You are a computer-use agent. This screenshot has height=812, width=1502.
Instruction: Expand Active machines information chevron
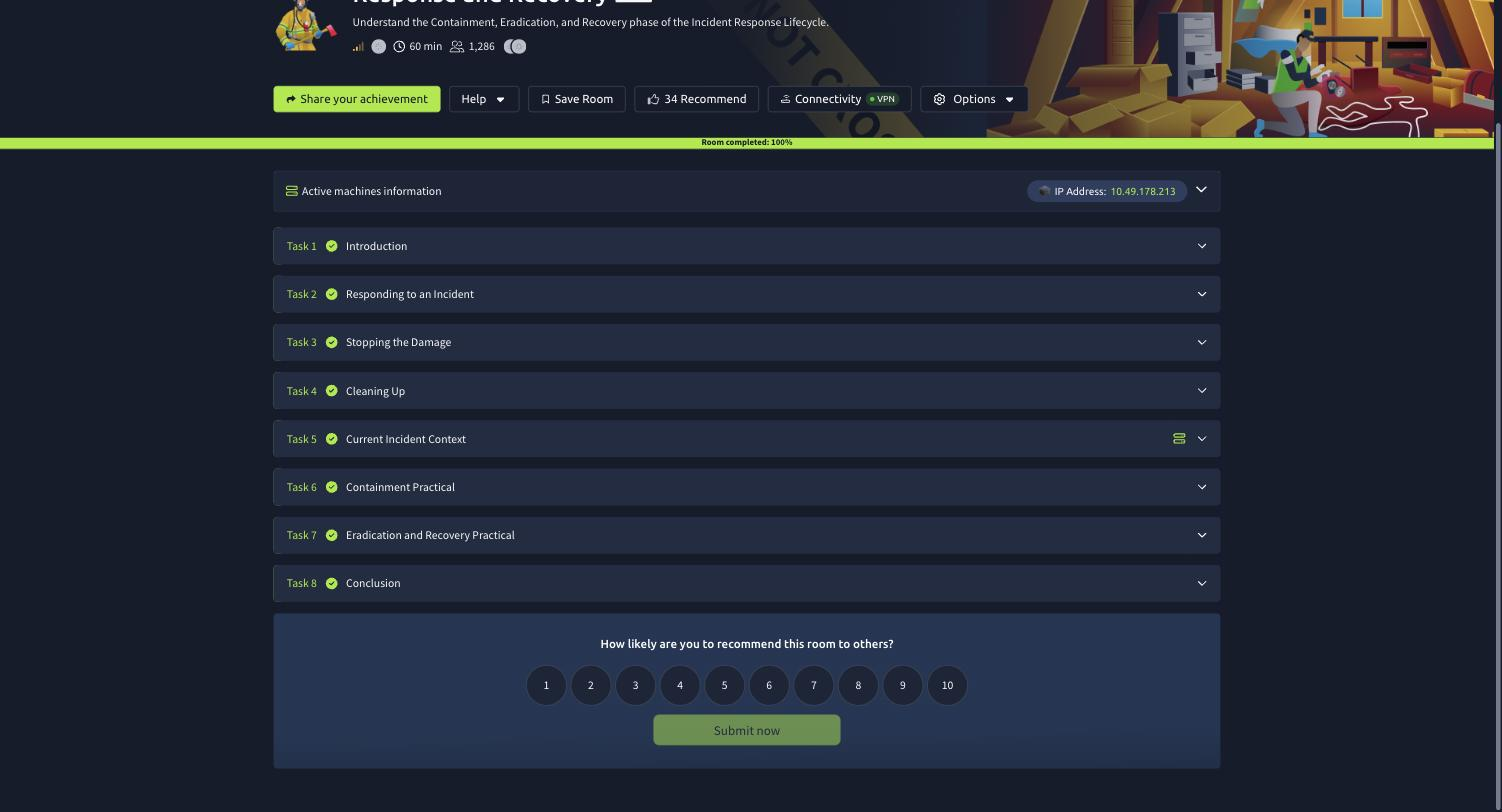tap(1202, 190)
